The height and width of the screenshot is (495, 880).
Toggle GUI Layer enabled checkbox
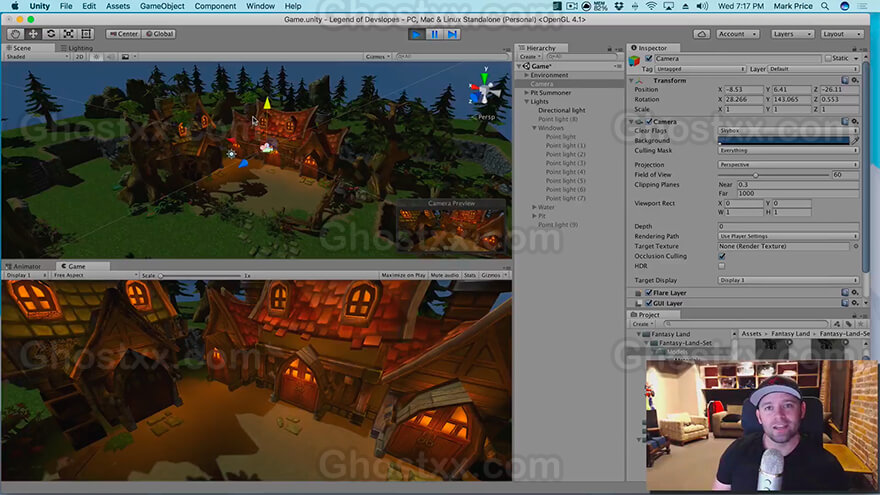(x=649, y=303)
